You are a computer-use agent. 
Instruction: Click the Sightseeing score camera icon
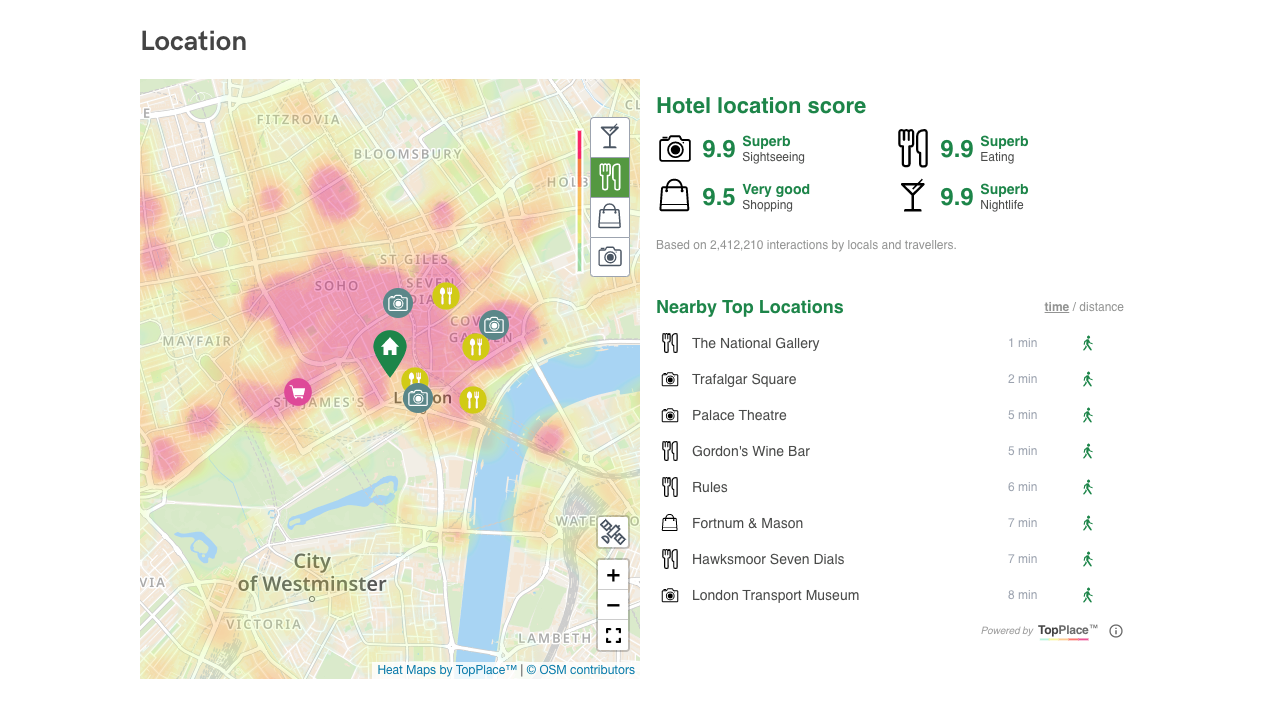[675, 148]
